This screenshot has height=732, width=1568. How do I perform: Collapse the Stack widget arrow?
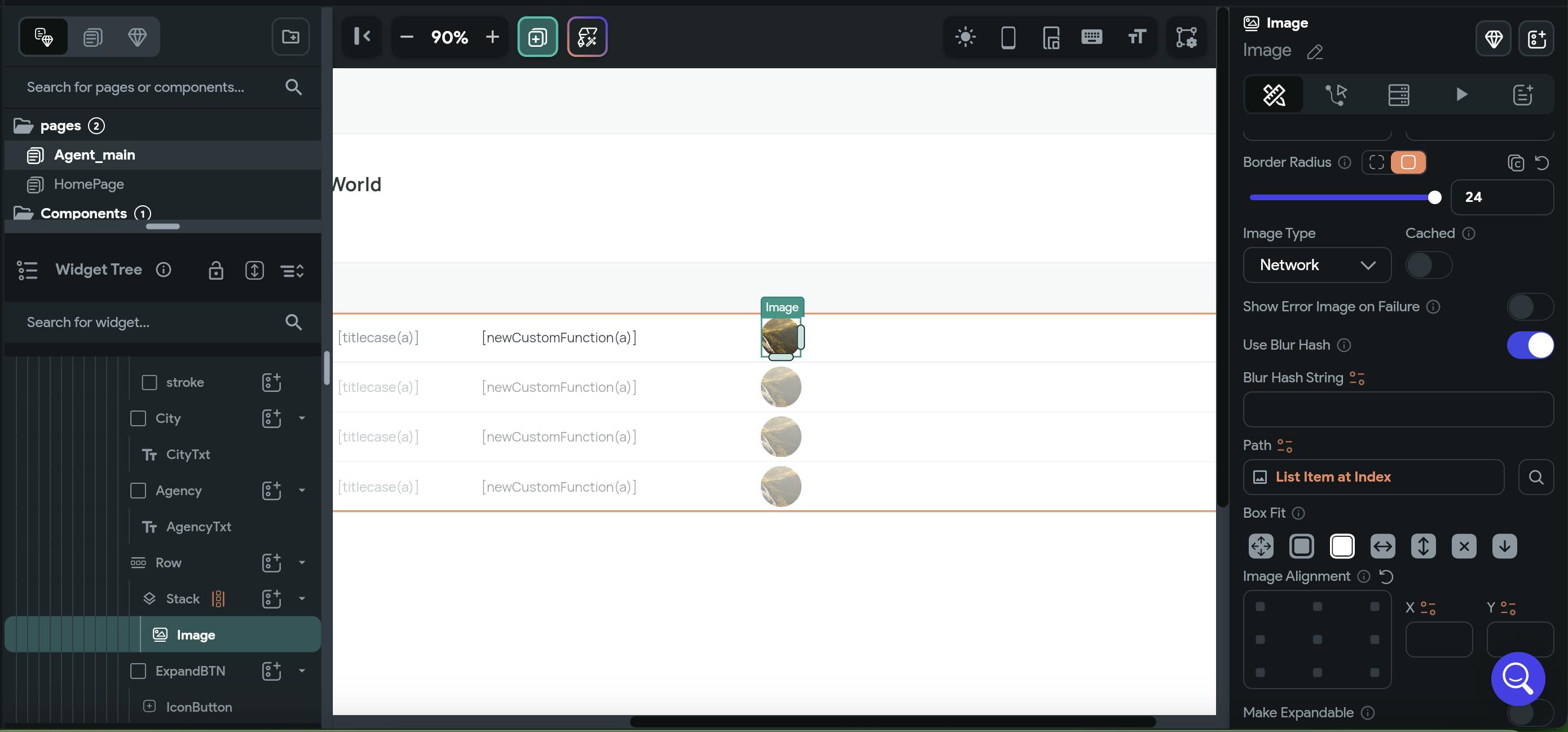coord(302,599)
